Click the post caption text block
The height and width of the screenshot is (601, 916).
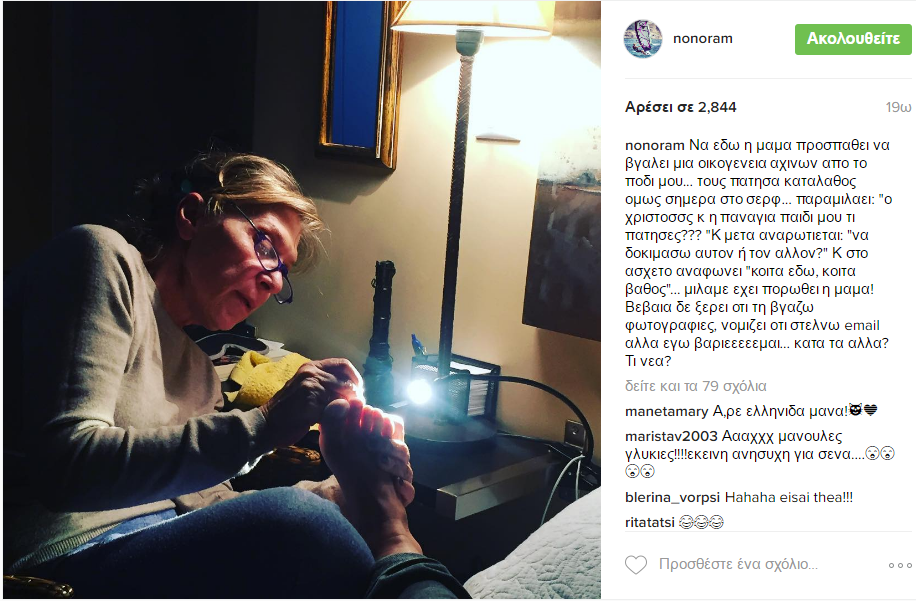tap(758, 253)
